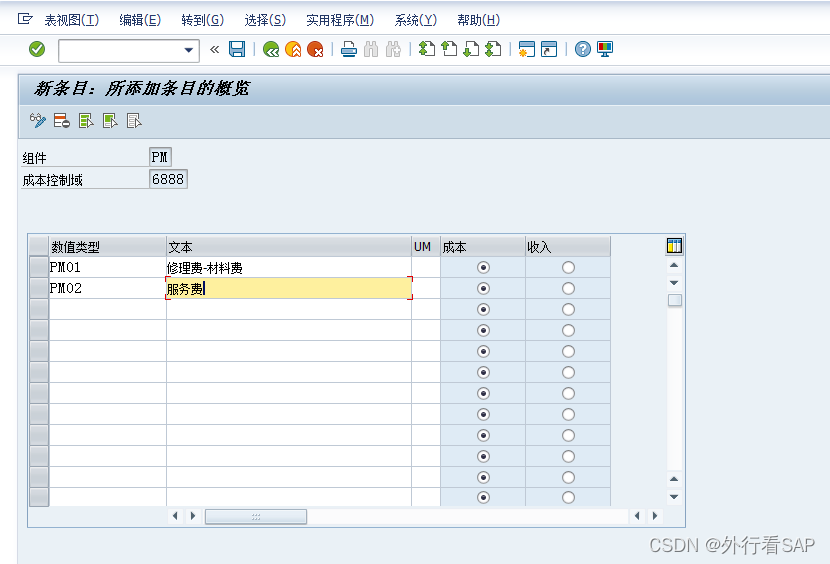Click the generate shortcut icon
The height and width of the screenshot is (564, 830).
click(x=549, y=50)
